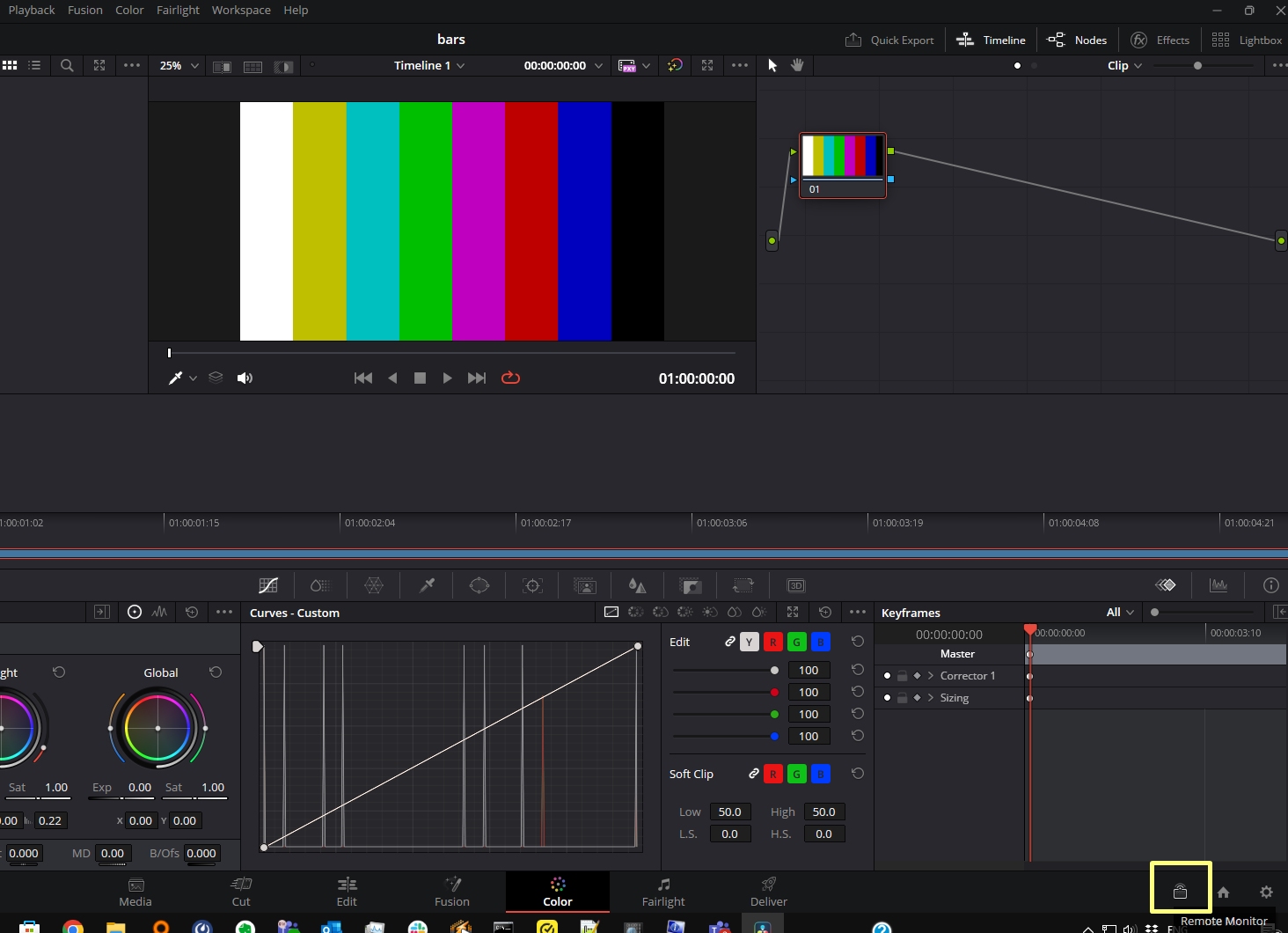Select the Custom curve mode icon
Viewport: 1288px width, 933px height.
611,612
